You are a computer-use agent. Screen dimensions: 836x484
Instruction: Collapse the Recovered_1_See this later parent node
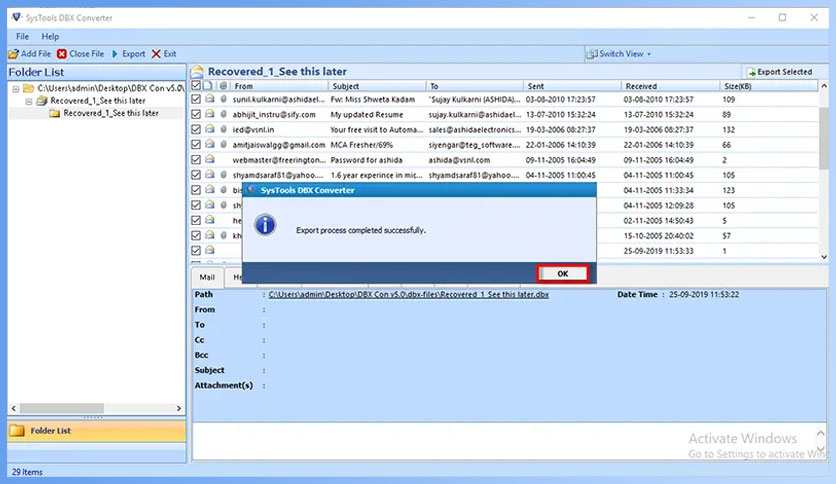coord(29,101)
